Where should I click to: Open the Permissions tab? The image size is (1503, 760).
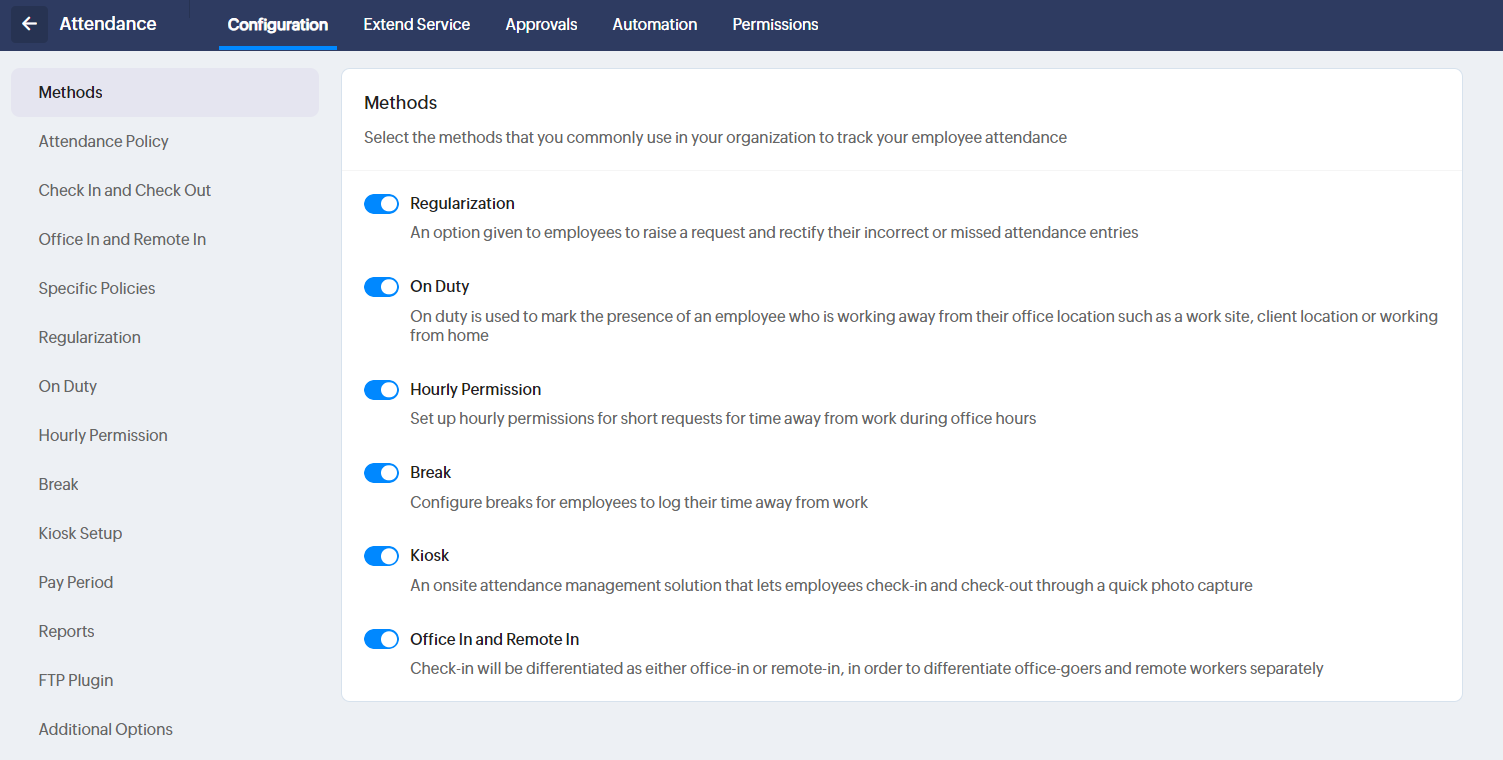(775, 24)
